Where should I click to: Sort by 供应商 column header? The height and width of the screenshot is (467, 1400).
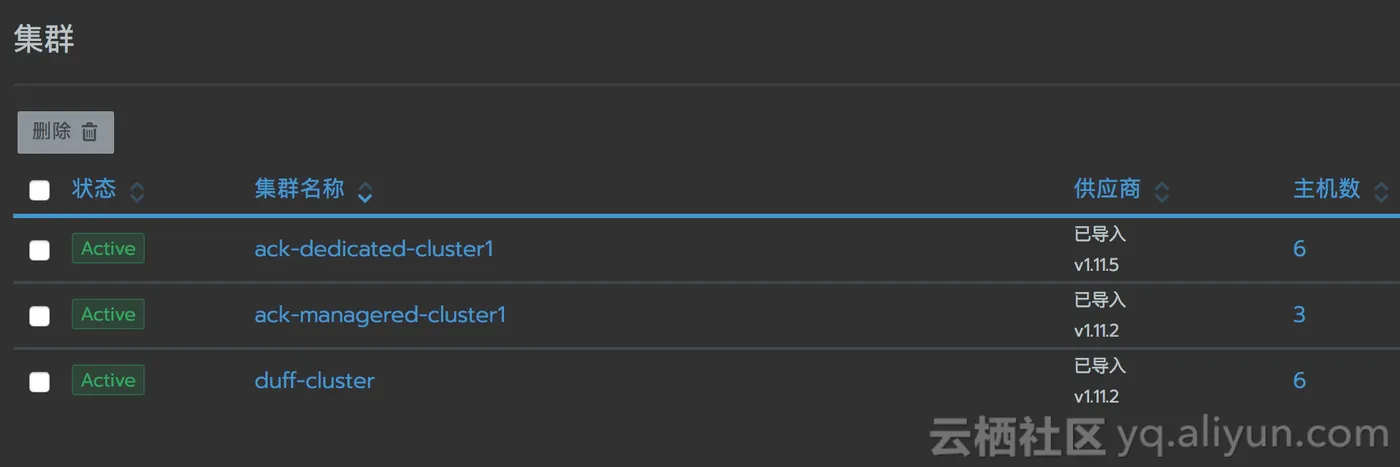[1107, 189]
